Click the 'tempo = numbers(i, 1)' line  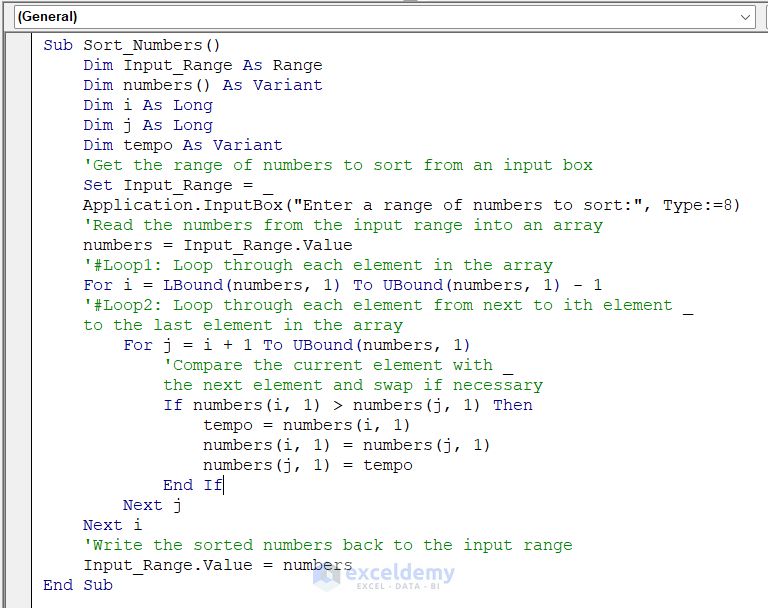point(307,425)
